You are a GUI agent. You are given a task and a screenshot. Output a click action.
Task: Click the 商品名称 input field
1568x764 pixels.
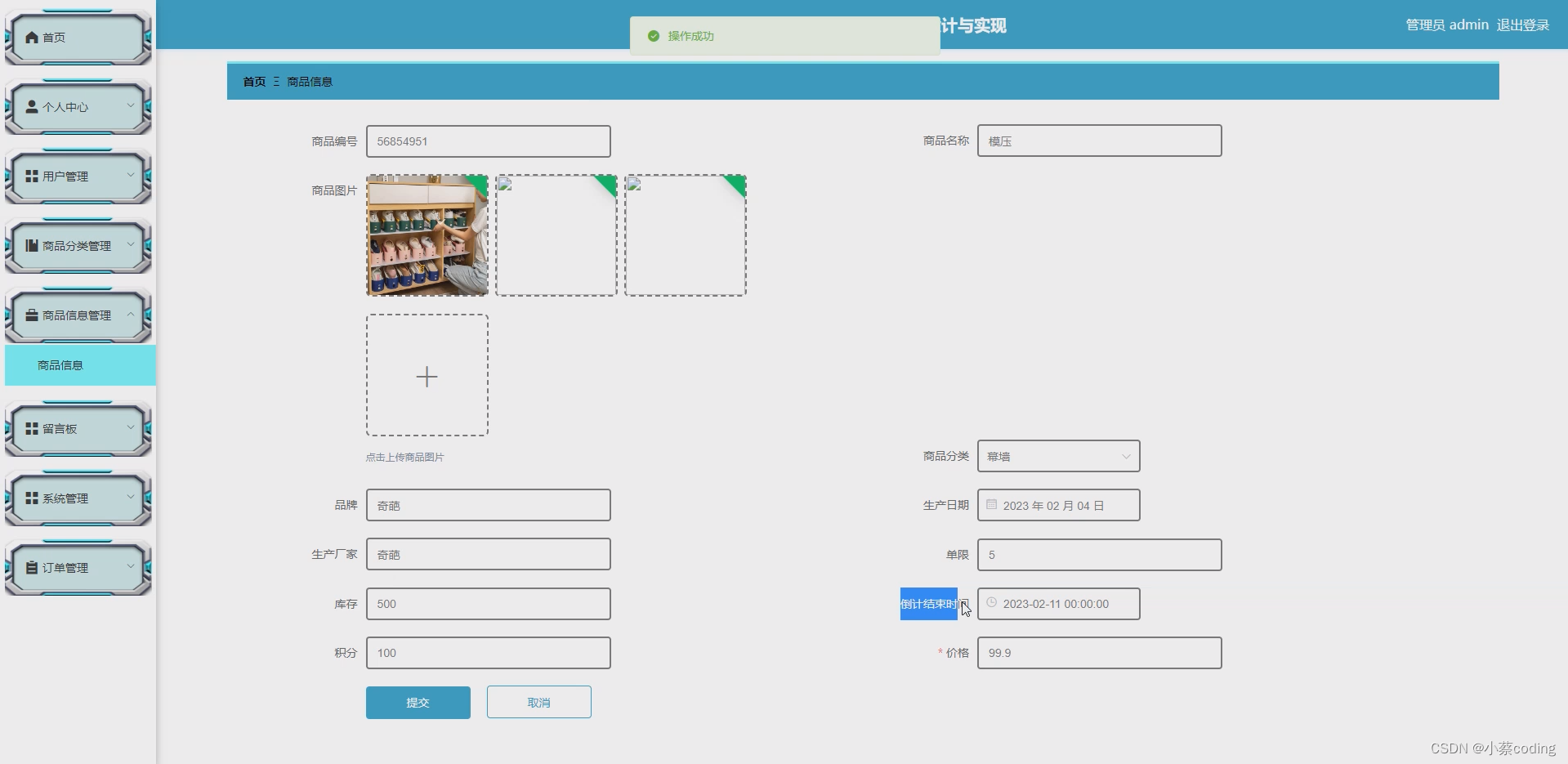[1099, 141]
